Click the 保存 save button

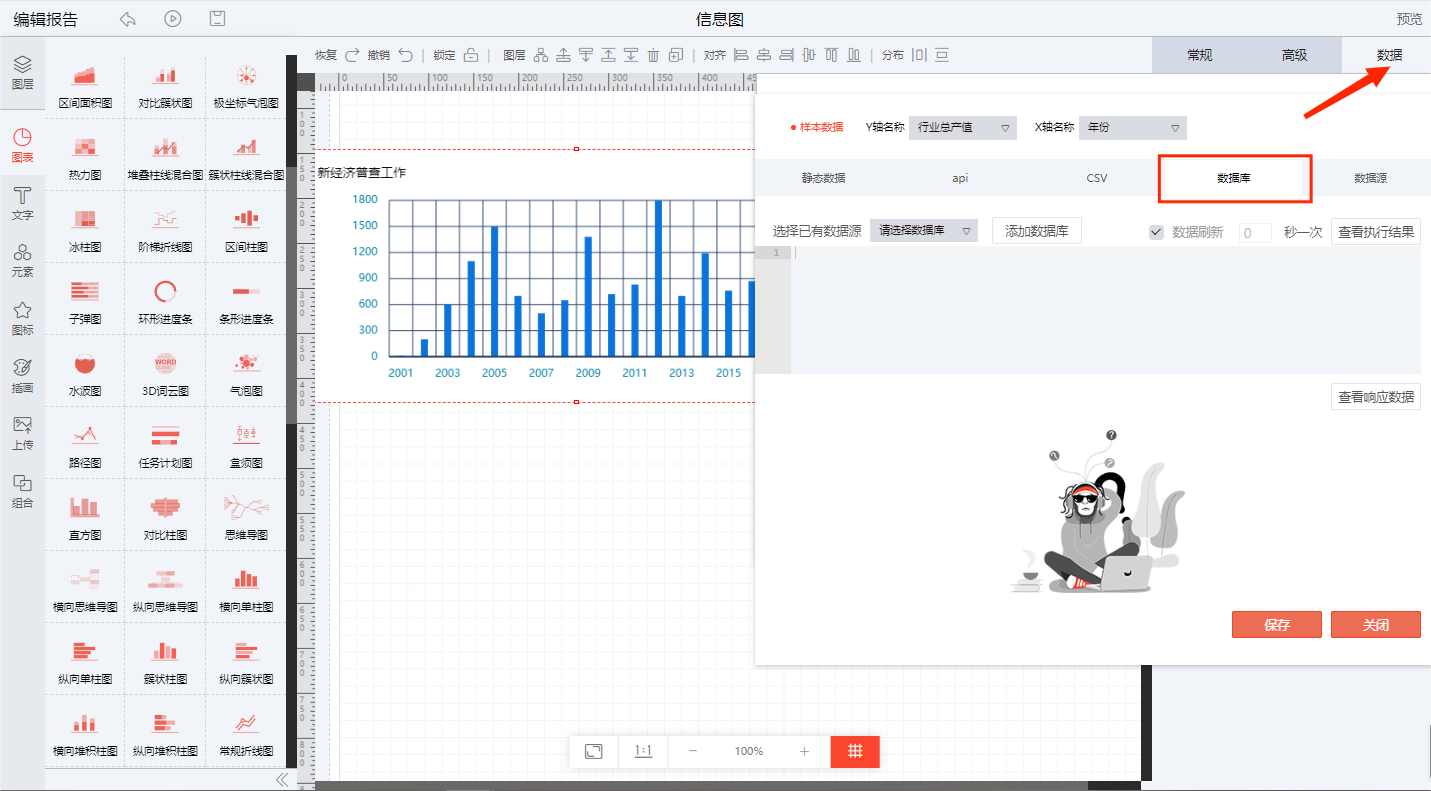click(x=1277, y=624)
